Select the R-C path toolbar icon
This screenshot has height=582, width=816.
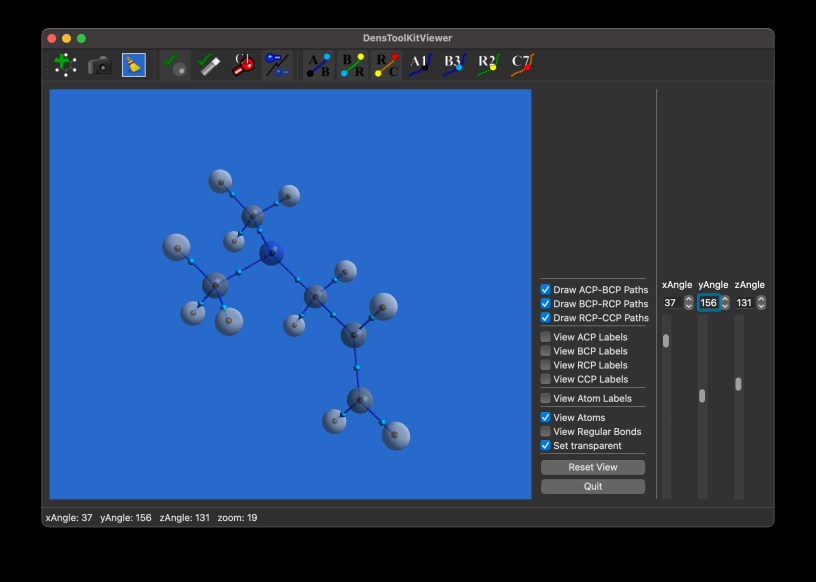(x=386, y=66)
